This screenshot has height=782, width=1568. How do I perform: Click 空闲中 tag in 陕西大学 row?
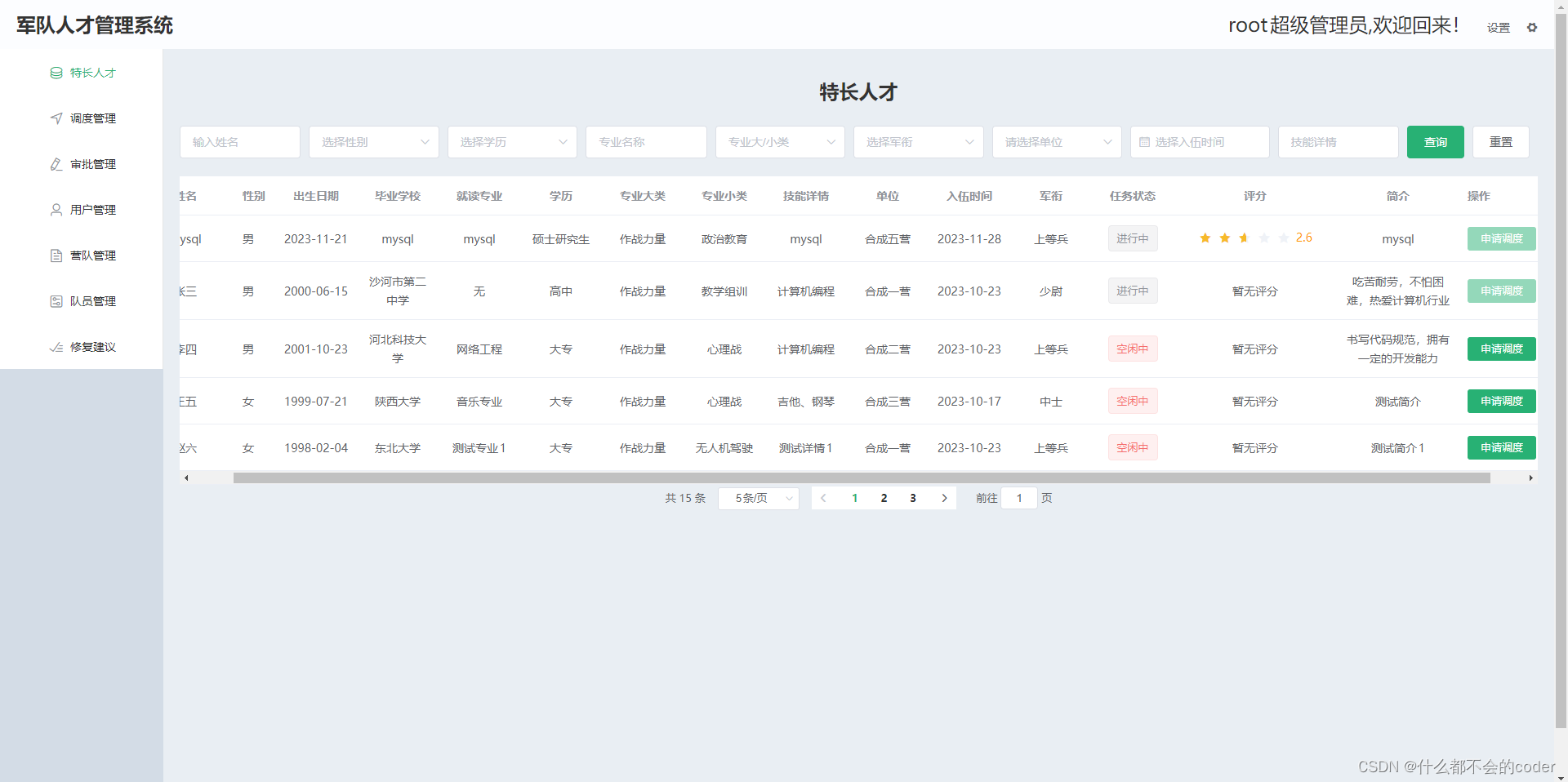click(1133, 401)
